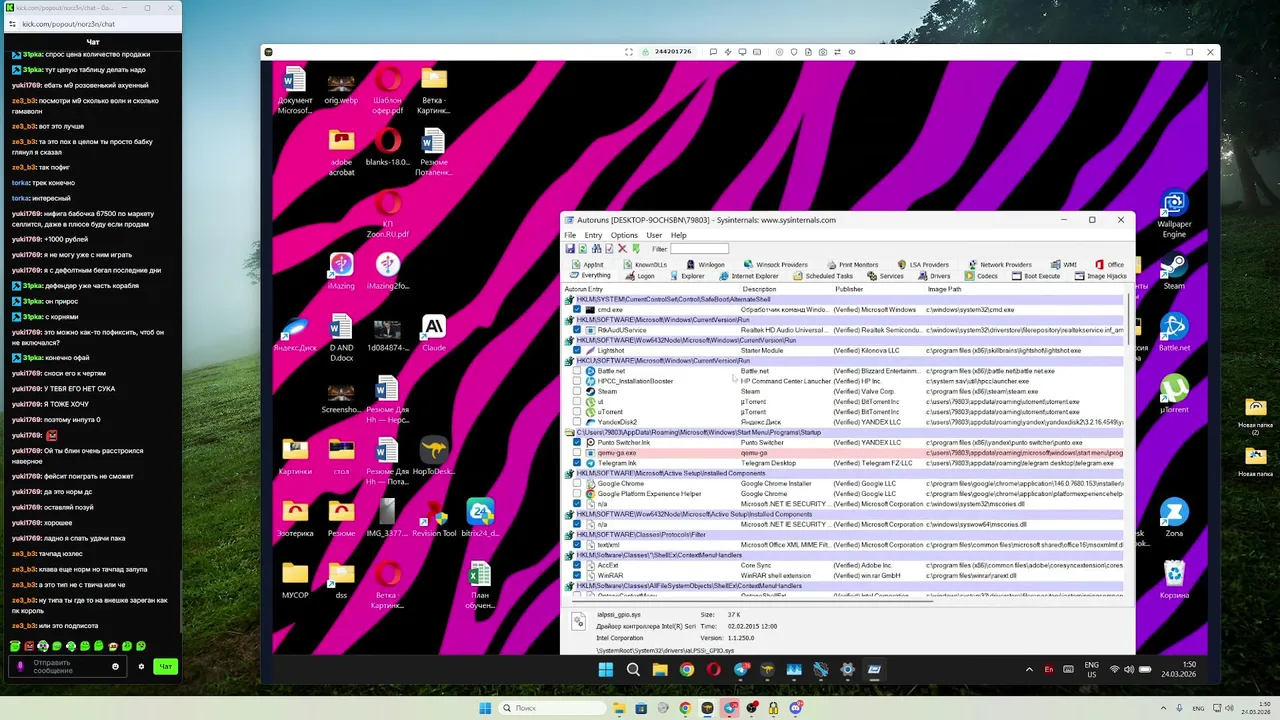
Task: Enable the Steam autorun checkbox
Action: [577, 391]
